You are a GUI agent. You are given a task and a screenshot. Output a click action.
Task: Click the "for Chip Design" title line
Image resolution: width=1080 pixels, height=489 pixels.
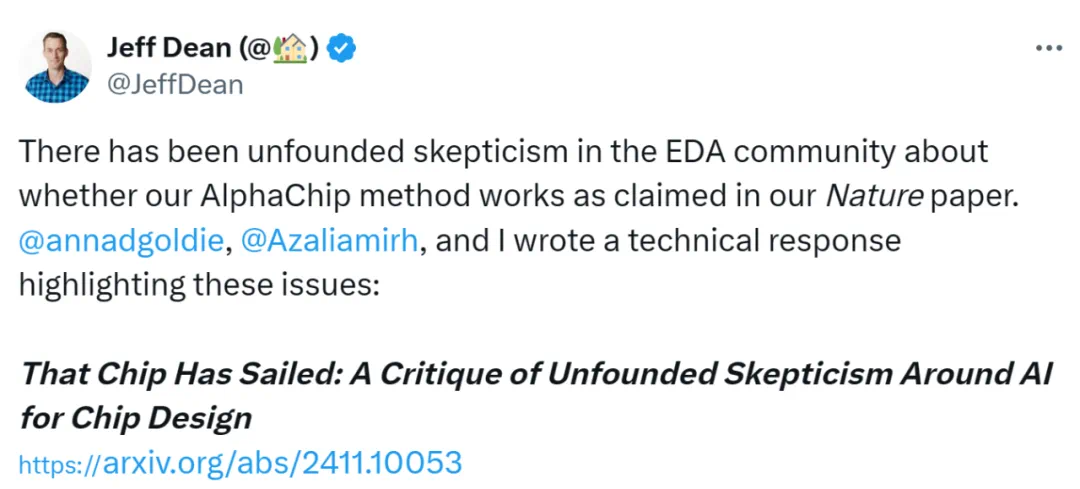pos(135,416)
